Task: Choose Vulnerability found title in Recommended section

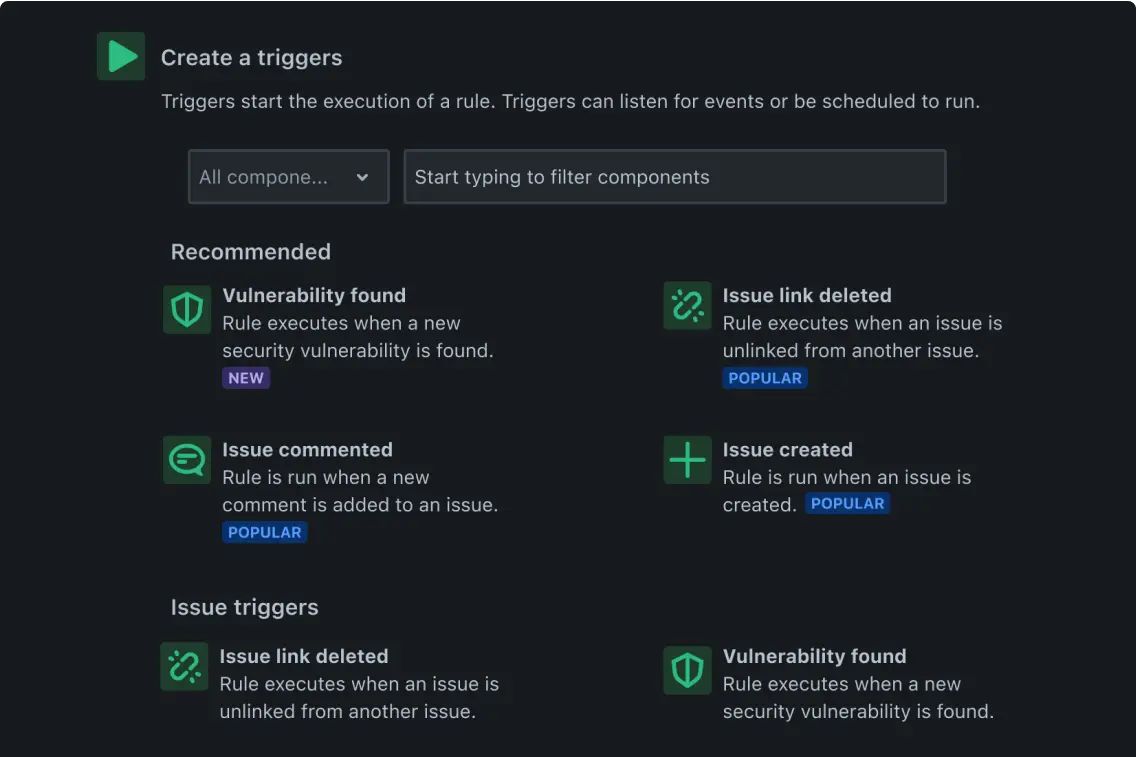Action: pyautogui.click(x=314, y=295)
